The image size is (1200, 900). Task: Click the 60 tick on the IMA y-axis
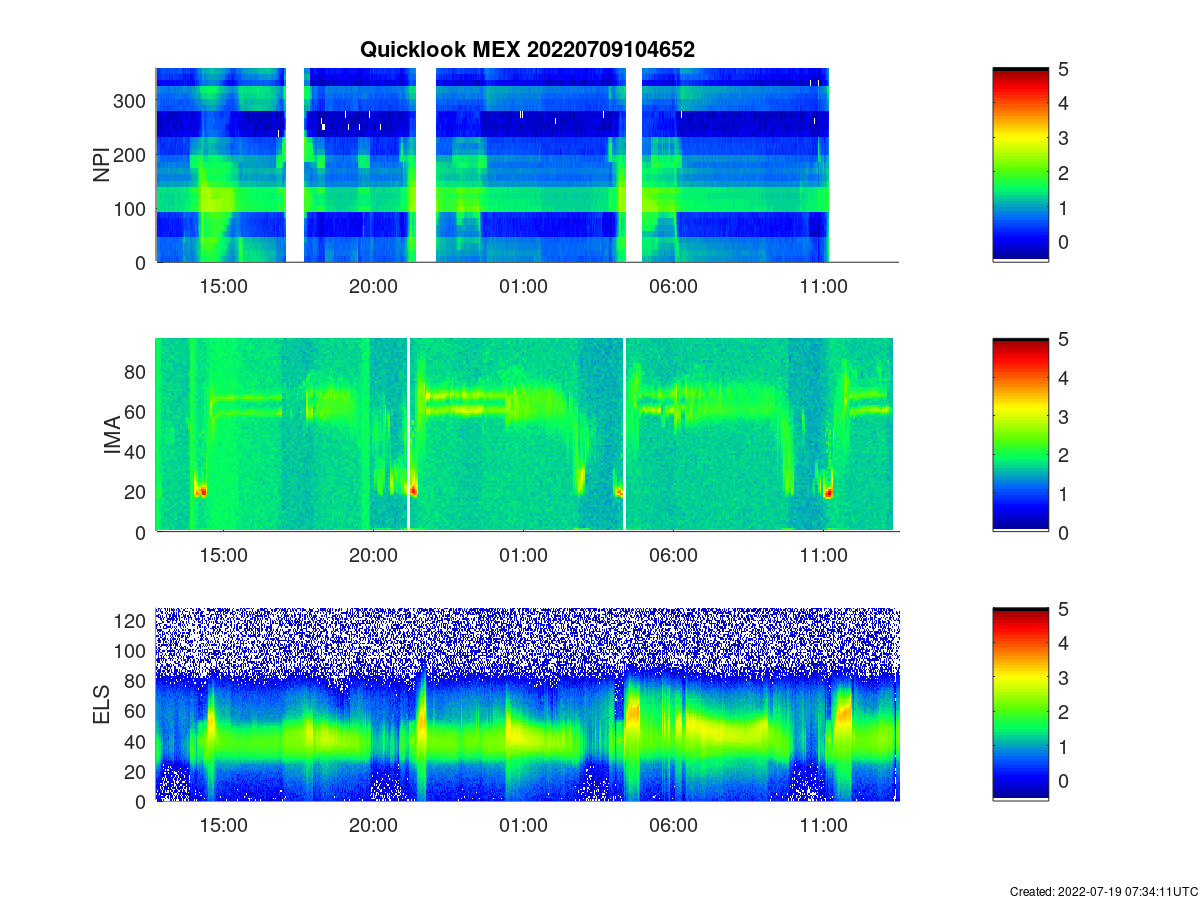(136, 411)
